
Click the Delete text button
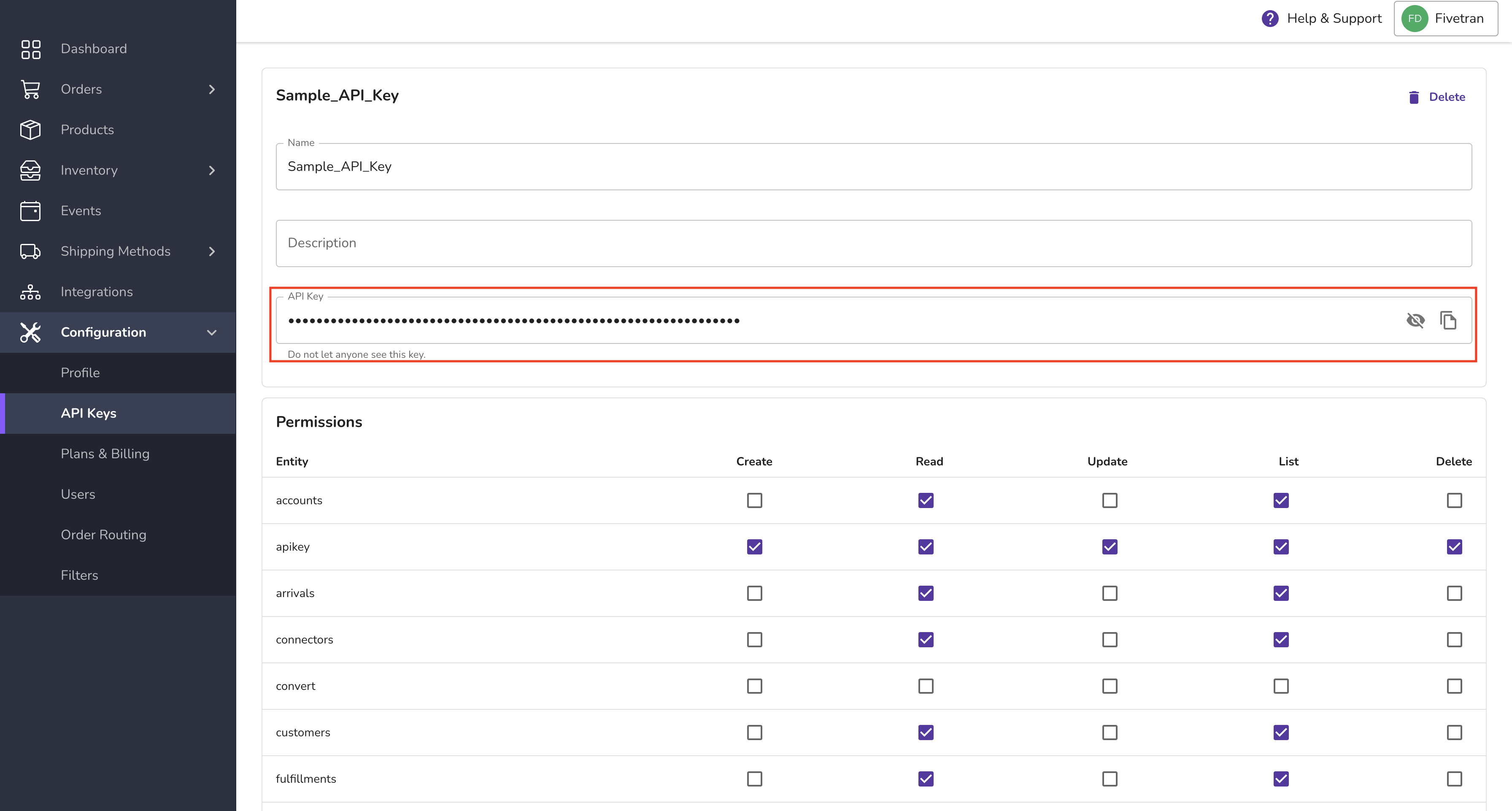click(x=1447, y=97)
